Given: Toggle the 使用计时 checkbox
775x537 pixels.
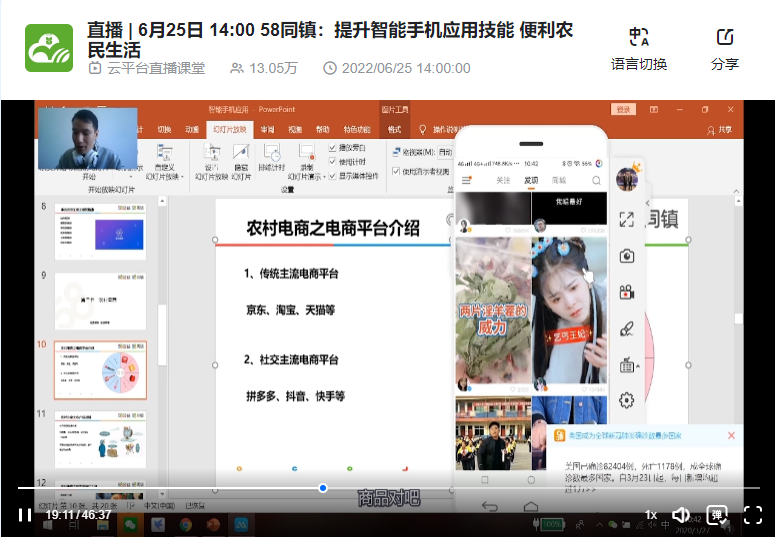Looking at the screenshot, I should click(332, 161).
